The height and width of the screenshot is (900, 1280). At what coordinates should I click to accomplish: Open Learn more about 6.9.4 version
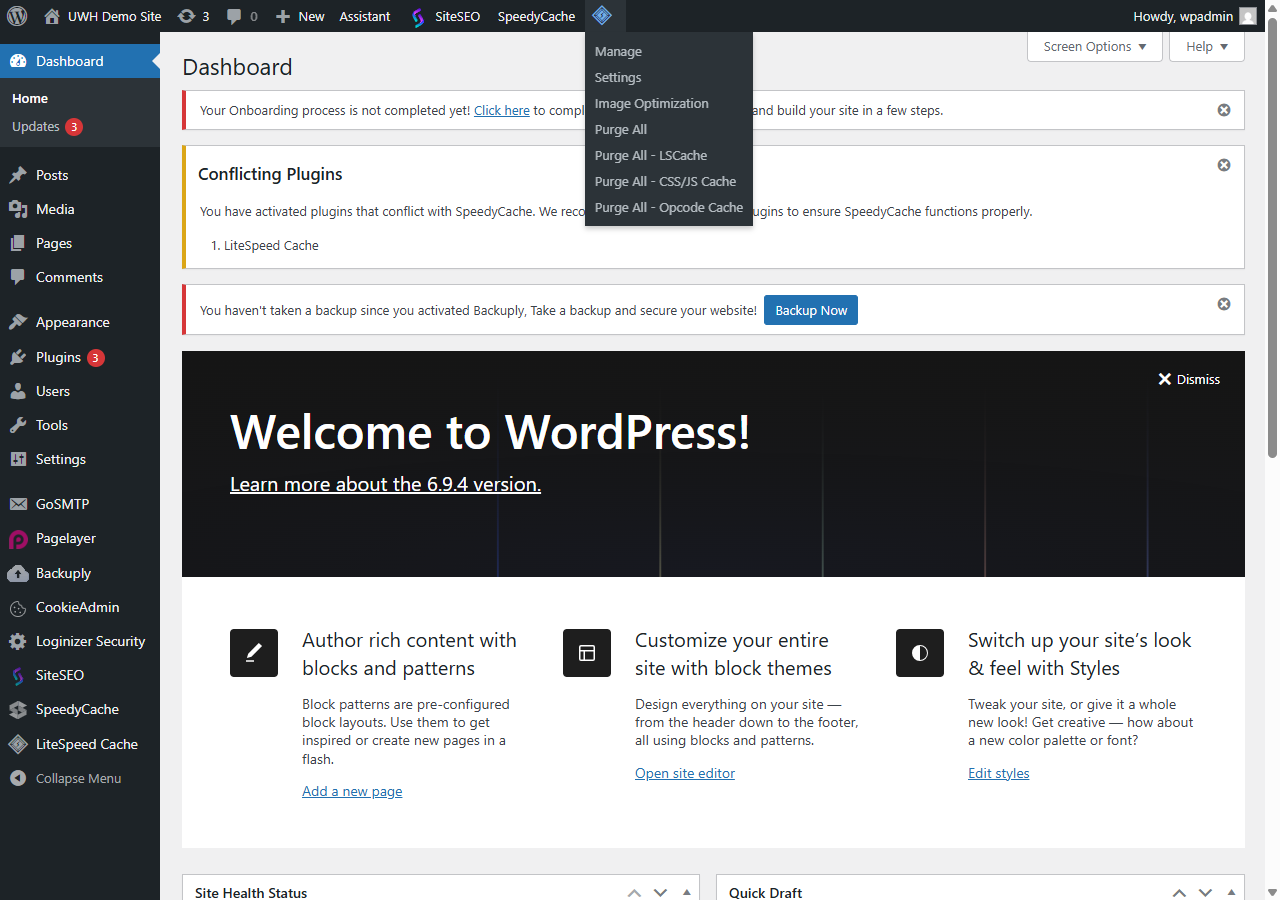point(385,484)
